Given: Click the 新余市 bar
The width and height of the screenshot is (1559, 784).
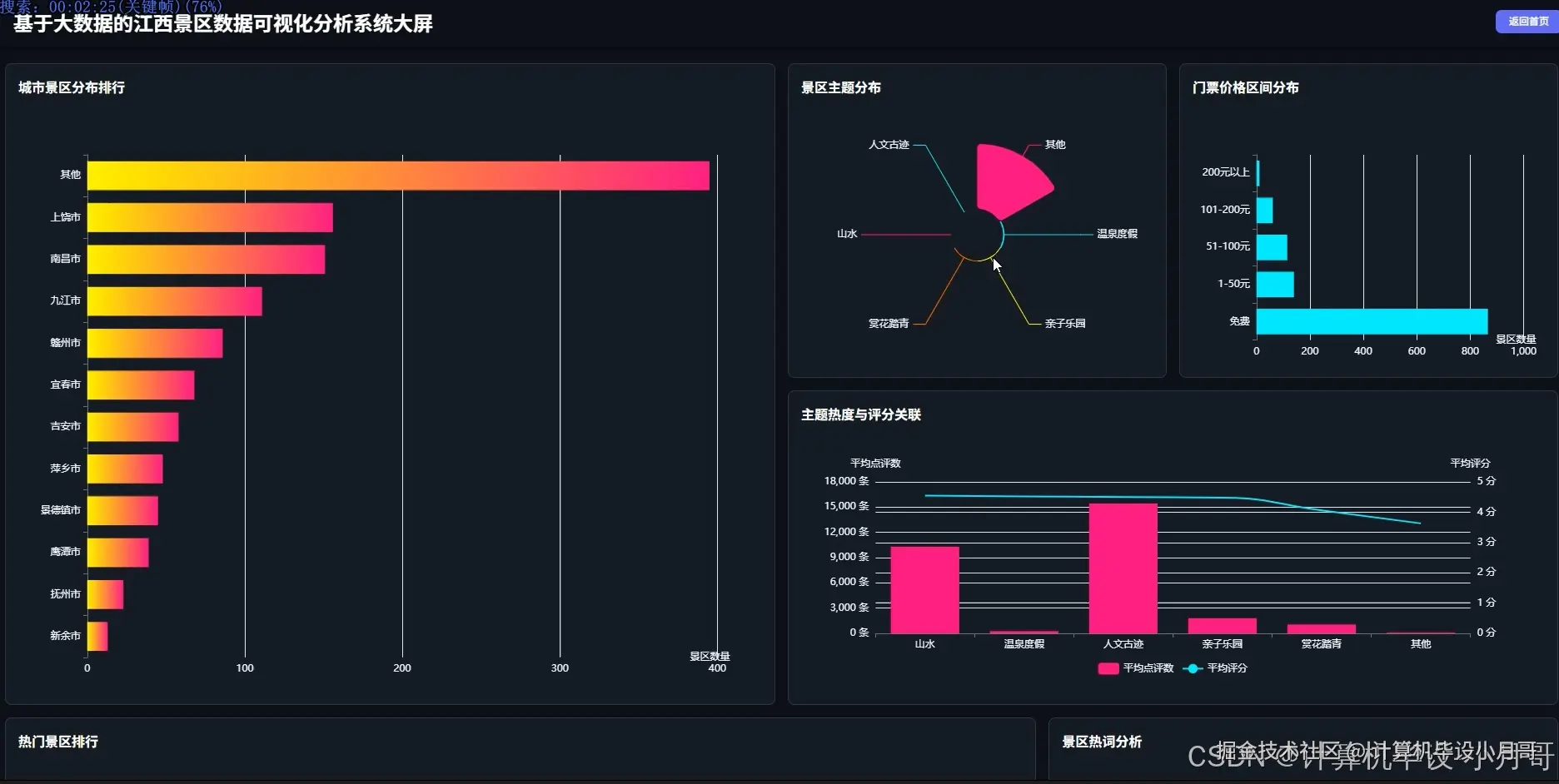Looking at the screenshot, I should point(97,636).
